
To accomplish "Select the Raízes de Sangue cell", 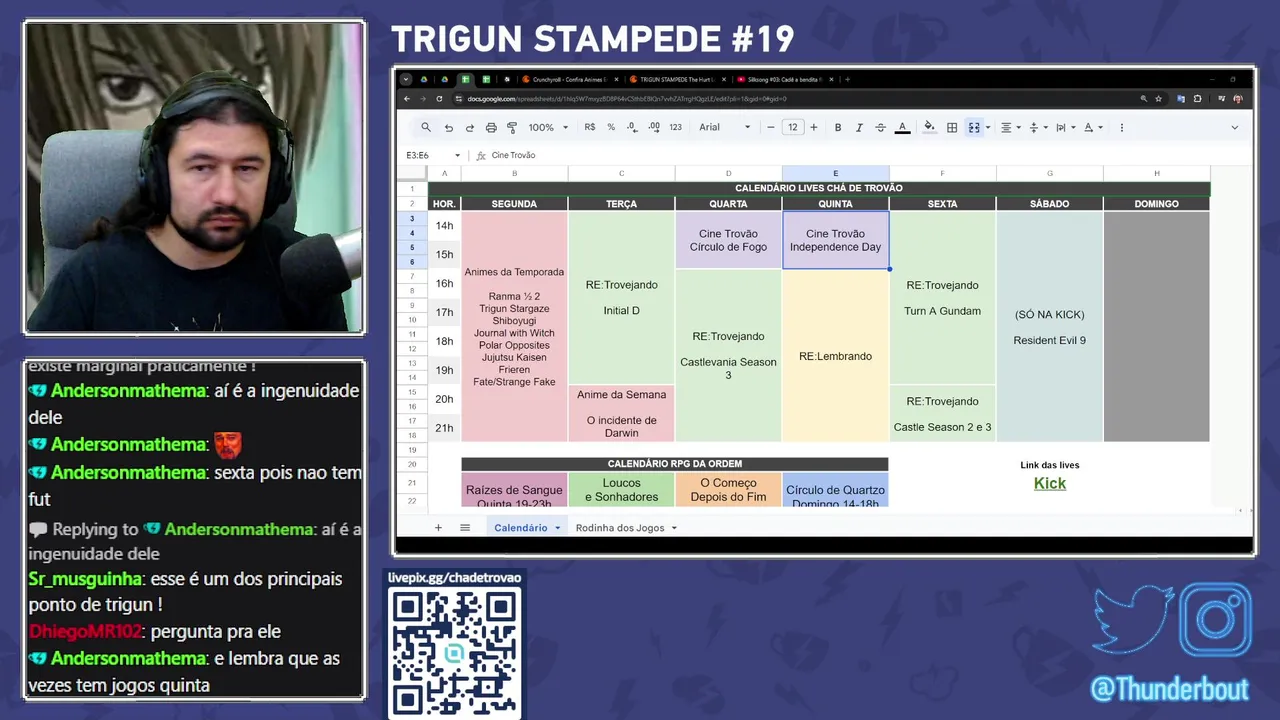I will (x=514, y=490).
